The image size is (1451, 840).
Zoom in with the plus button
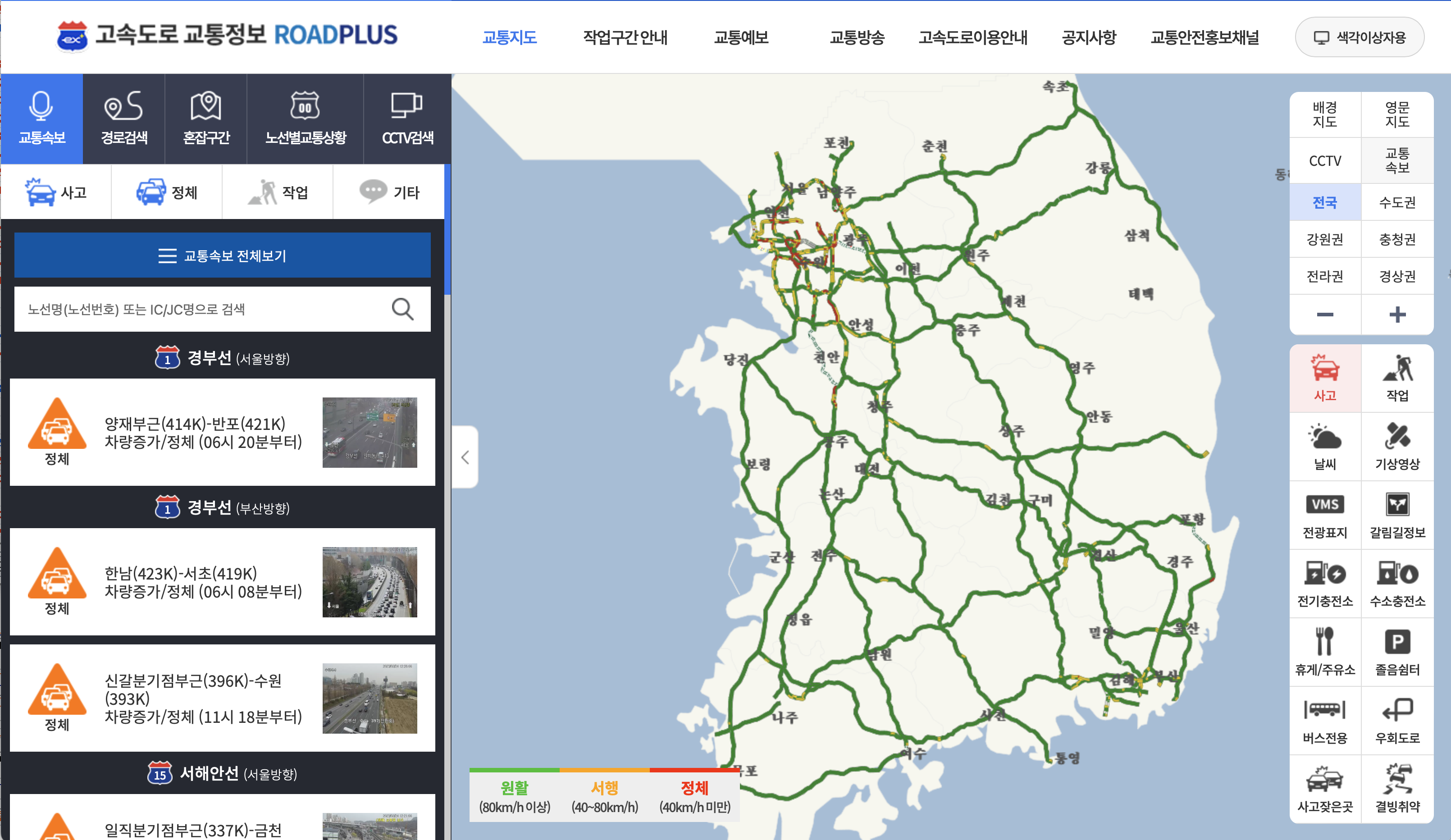[1397, 315]
